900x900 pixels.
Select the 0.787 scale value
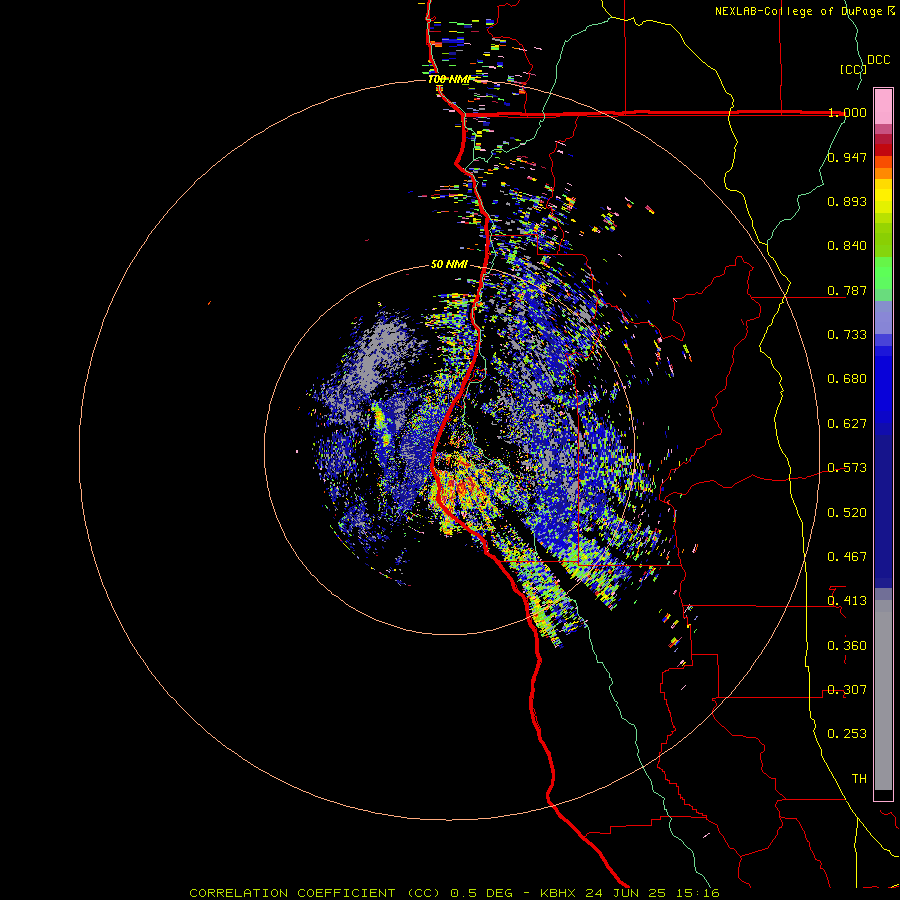pos(847,290)
